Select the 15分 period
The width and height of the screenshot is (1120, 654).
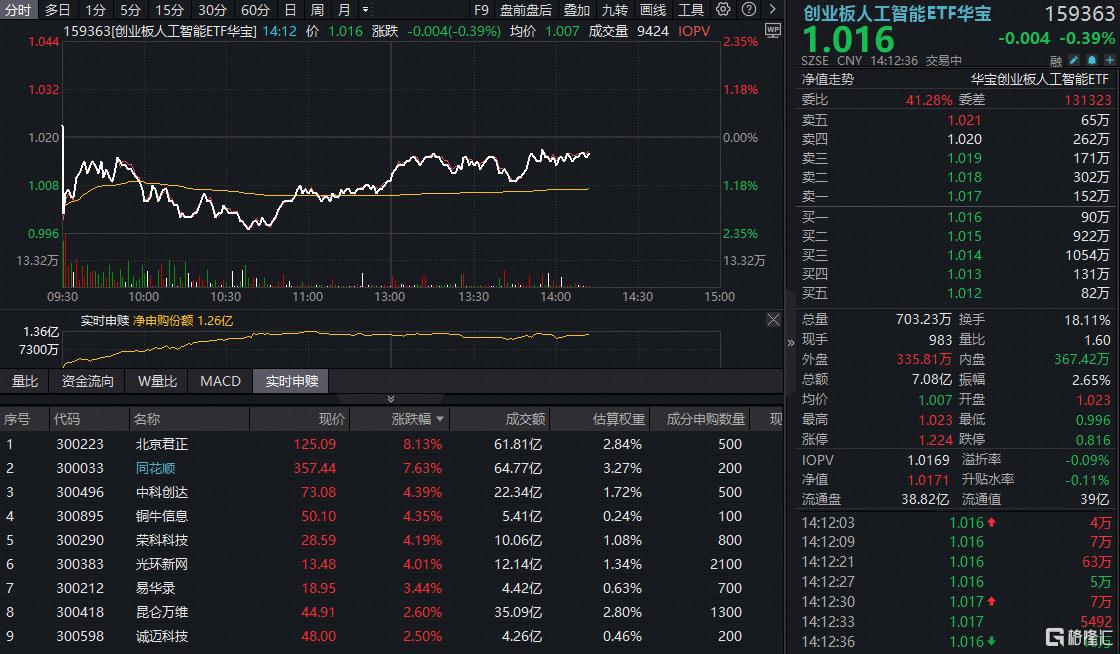[169, 10]
